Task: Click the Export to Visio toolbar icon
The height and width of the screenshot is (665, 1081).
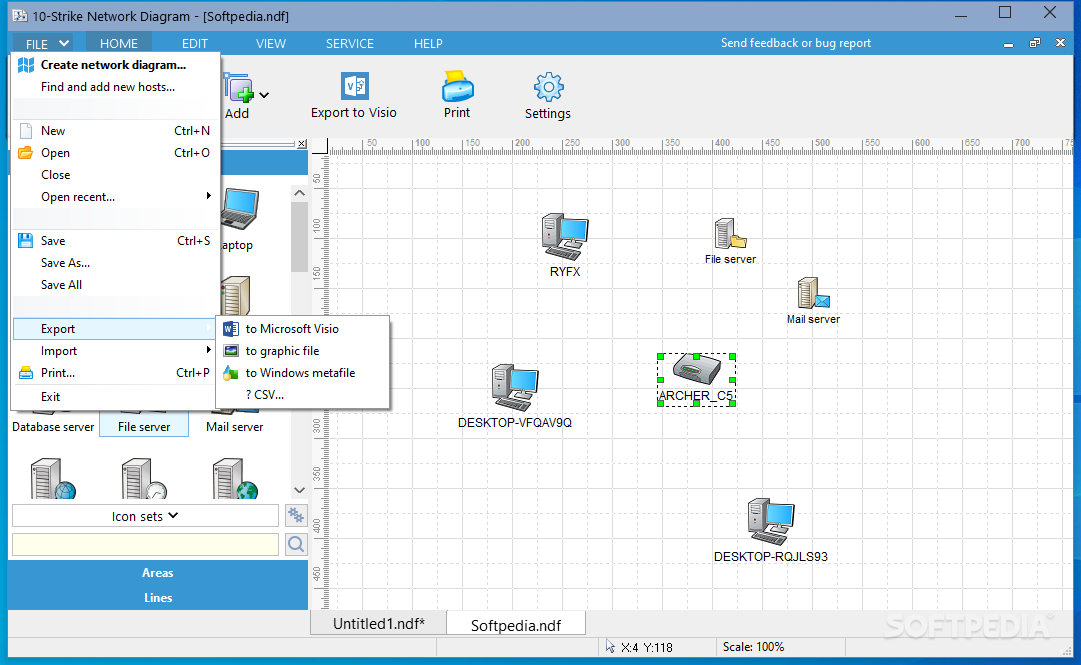Action: click(x=355, y=87)
